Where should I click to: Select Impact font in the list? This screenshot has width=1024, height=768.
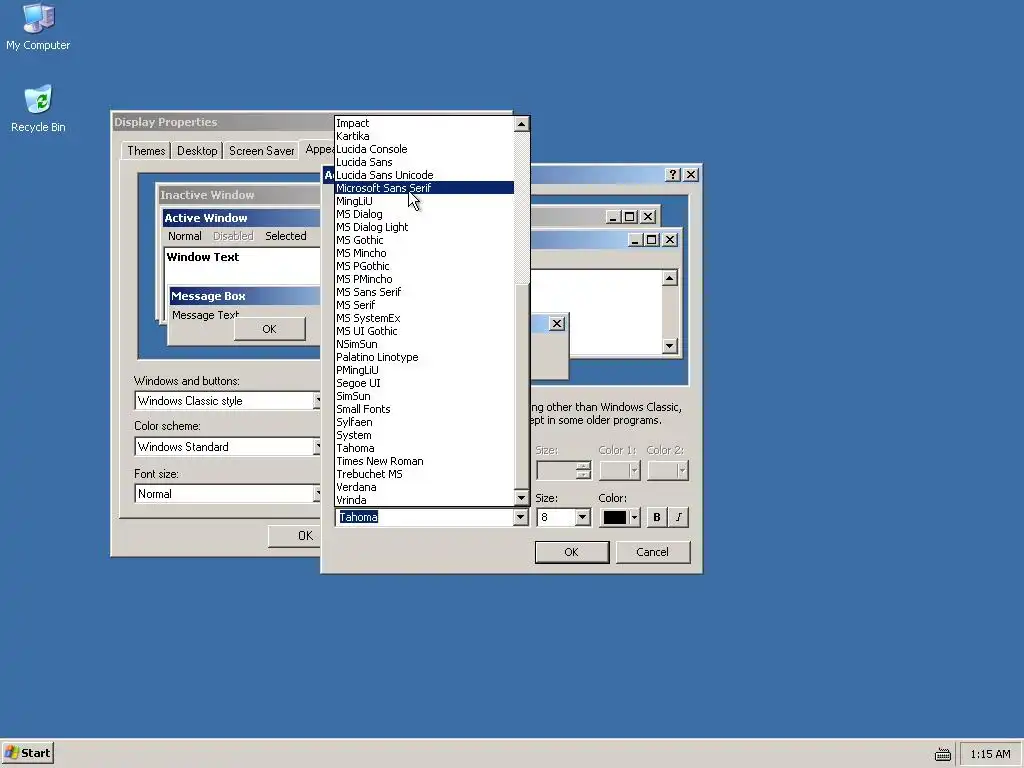point(424,123)
